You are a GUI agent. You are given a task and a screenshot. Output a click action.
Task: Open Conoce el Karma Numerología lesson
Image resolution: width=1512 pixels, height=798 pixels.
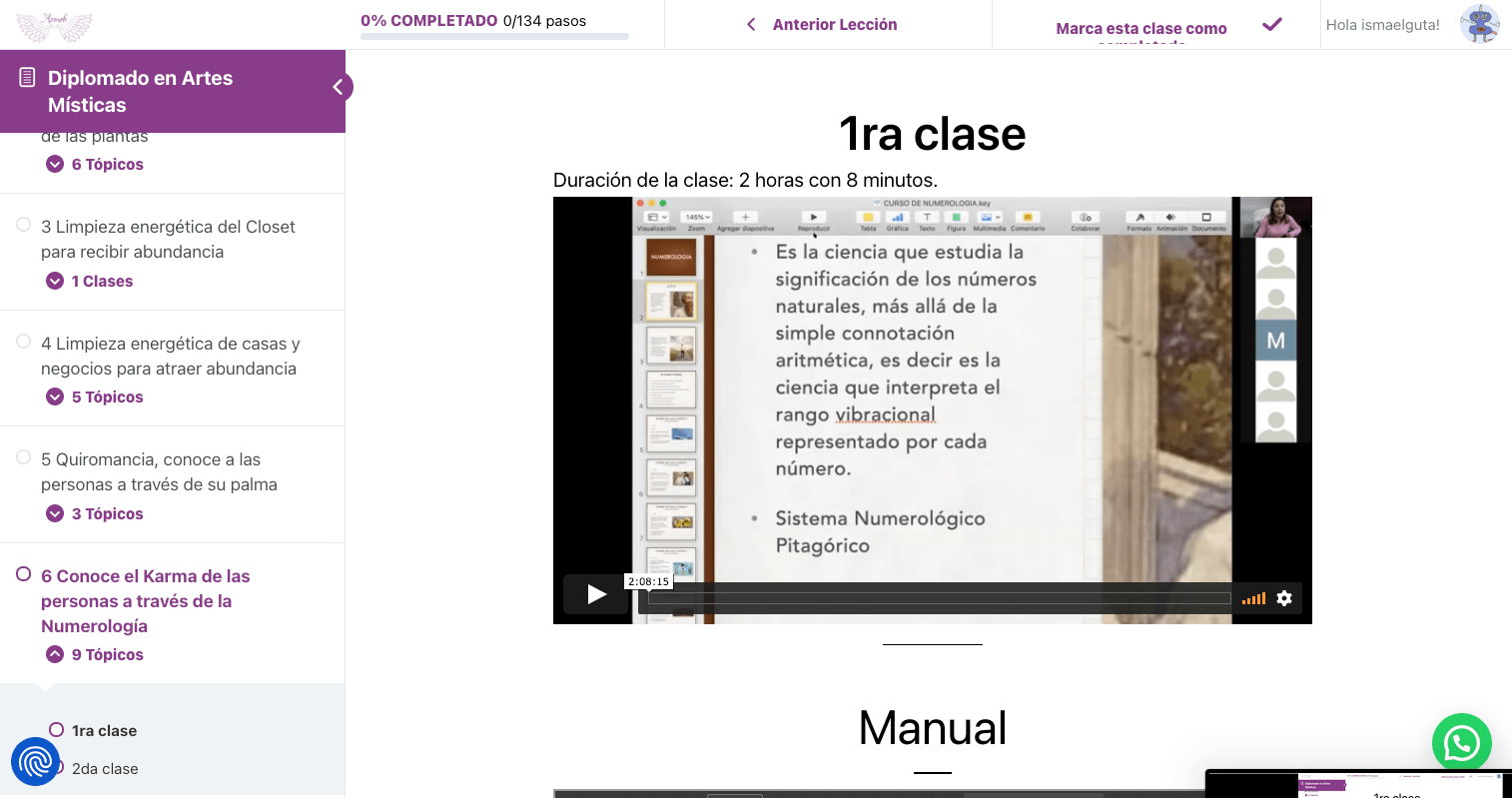(x=145, y=601)
